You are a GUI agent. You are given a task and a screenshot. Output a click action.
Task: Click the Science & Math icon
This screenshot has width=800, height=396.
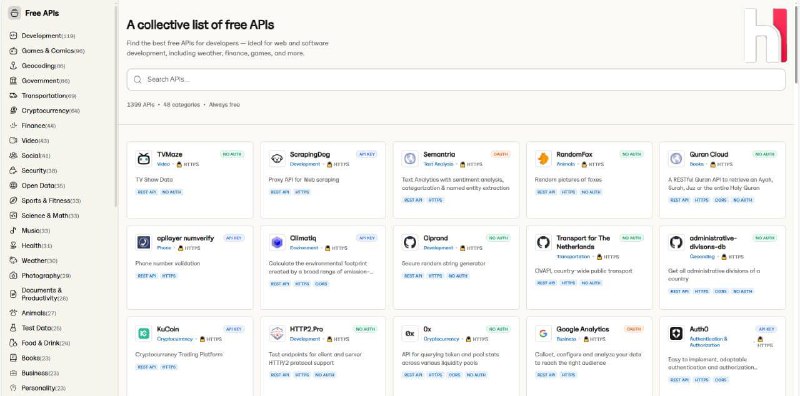[x=13, y=215]
